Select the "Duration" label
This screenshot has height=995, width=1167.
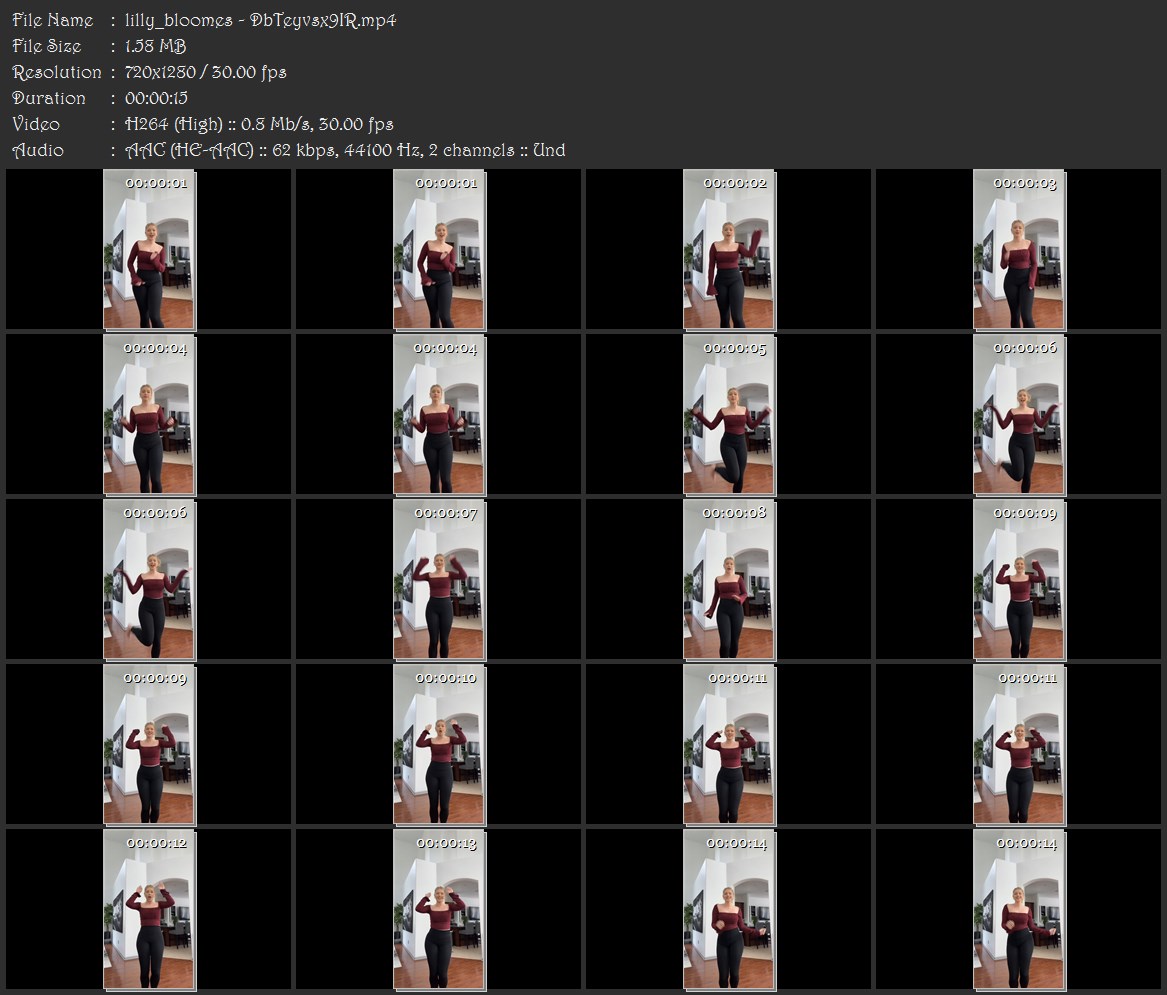[49, 98]
